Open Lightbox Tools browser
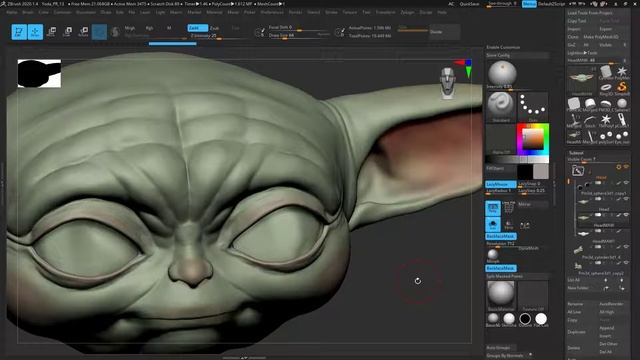This screenshot has height=360, width=640. 582,53
